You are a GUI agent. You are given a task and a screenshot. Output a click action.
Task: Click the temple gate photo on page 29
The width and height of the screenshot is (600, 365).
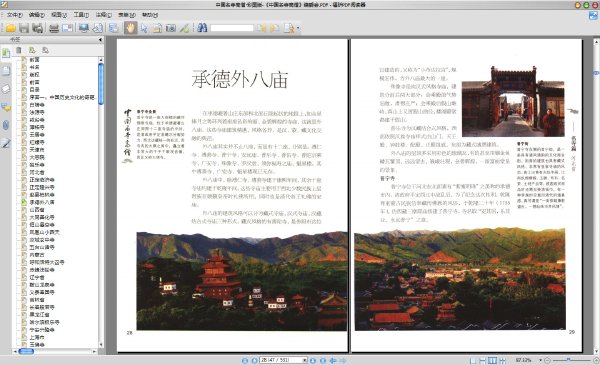(513, 102)
